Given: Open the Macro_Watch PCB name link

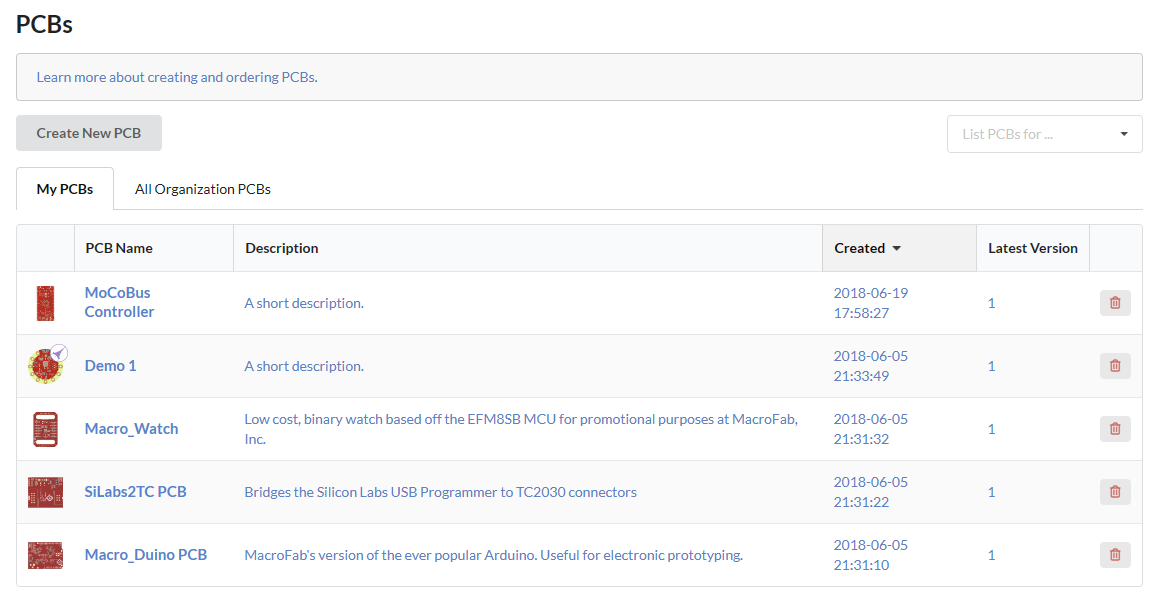Looking at the screenshot, I should 131,429.
